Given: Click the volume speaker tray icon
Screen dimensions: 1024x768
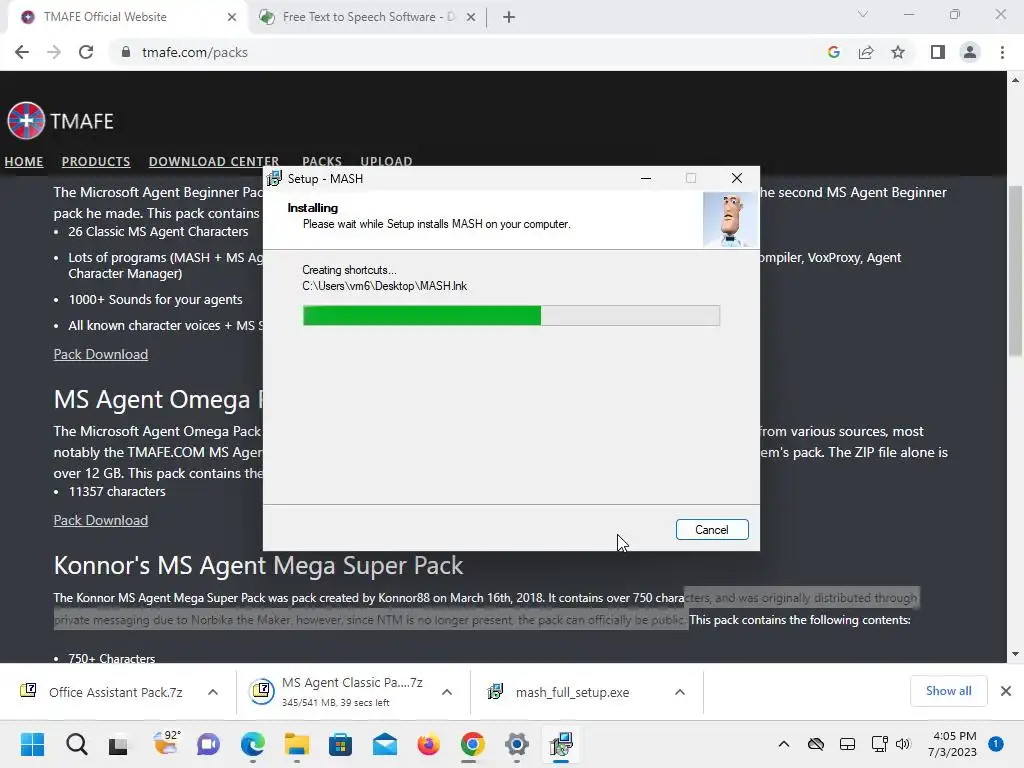Looking at the screenshot, I should click(x=903, y=744).
